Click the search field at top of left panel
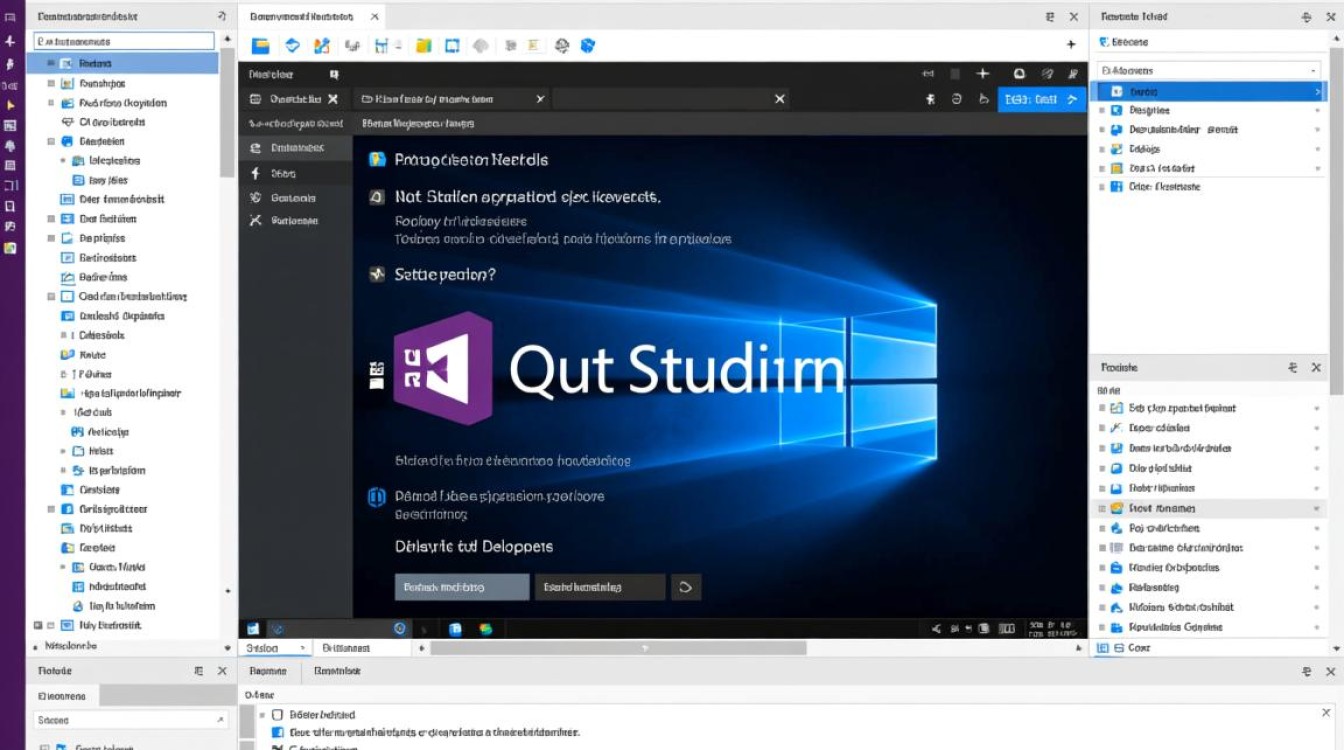 pyautogui.click(x=124, y=42)
